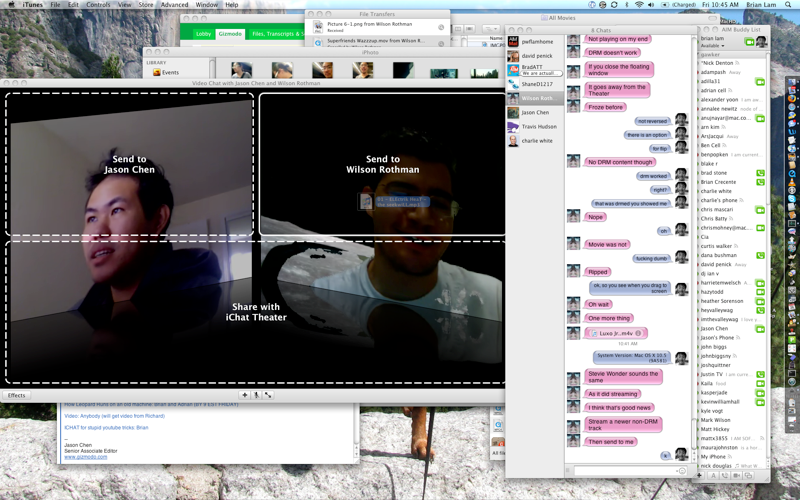Click audio chat button at Buddy List bottom

tap(725, 476)
